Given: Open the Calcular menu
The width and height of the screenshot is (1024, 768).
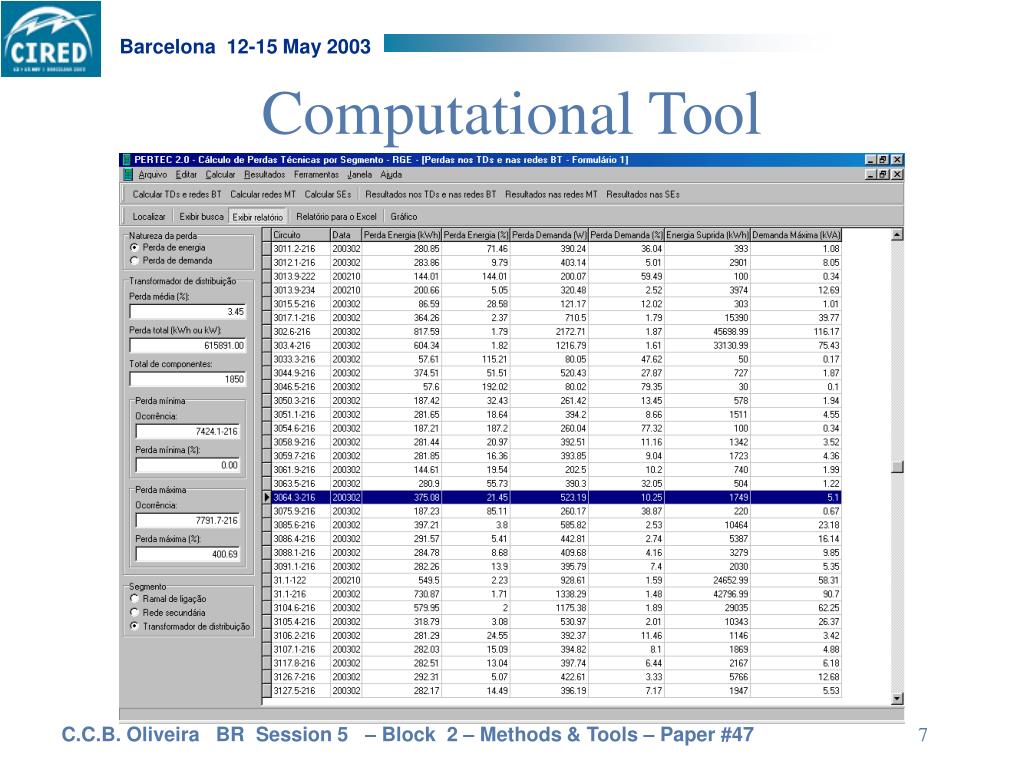Looking at the screenshot, I should point(220,174).
